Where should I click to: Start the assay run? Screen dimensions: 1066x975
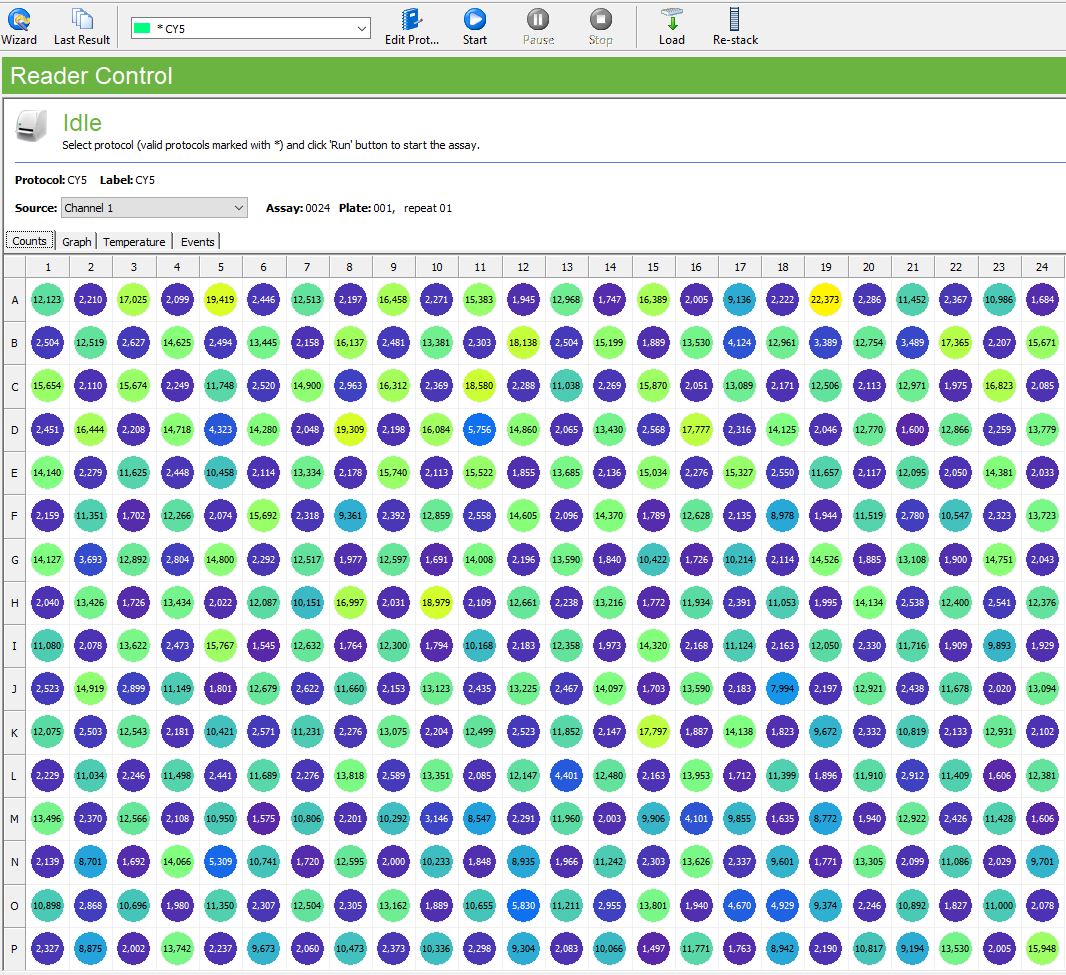click(475, 26)
